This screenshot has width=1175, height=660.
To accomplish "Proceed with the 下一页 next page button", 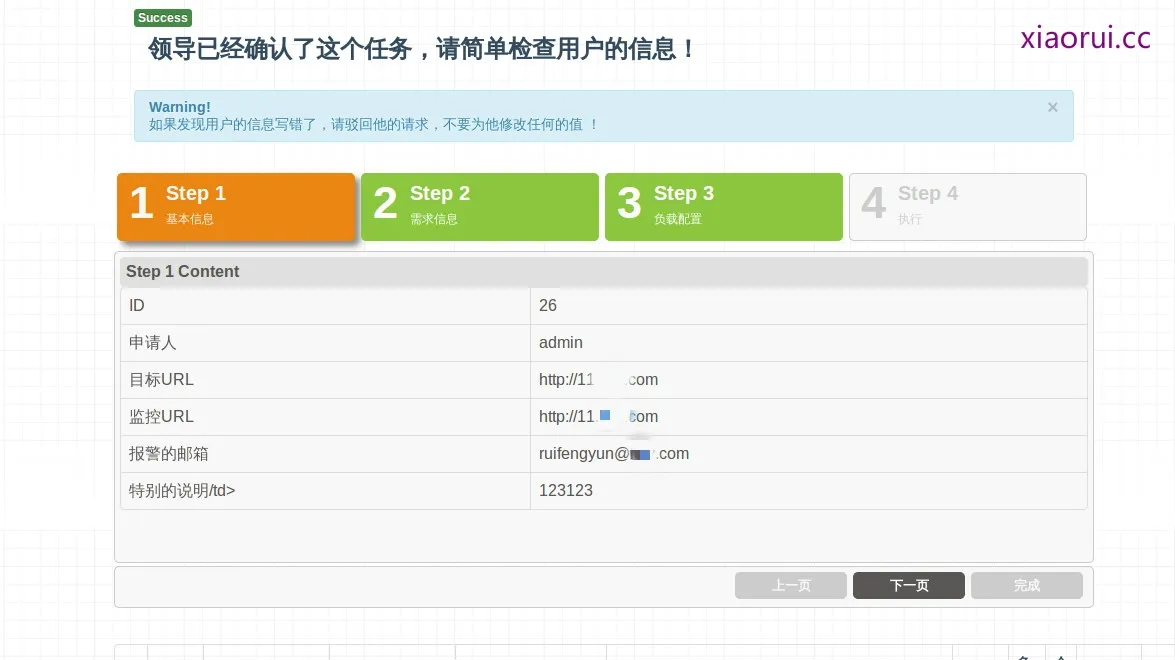I will 909,585.
